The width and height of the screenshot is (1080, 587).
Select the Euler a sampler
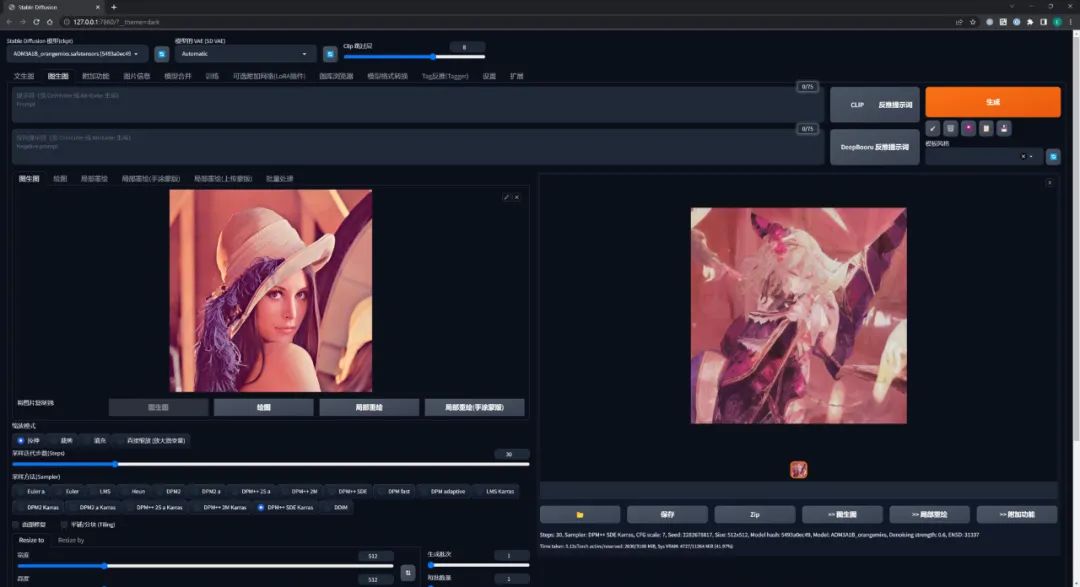tap(30, 491)
